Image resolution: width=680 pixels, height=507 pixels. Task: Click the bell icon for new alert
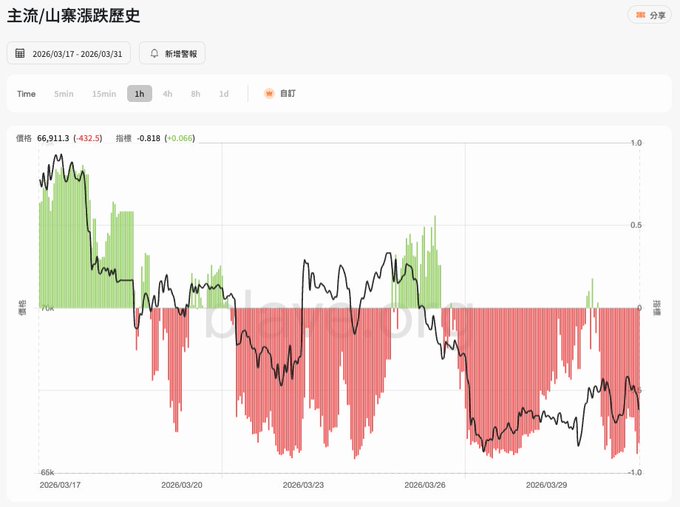154,53
